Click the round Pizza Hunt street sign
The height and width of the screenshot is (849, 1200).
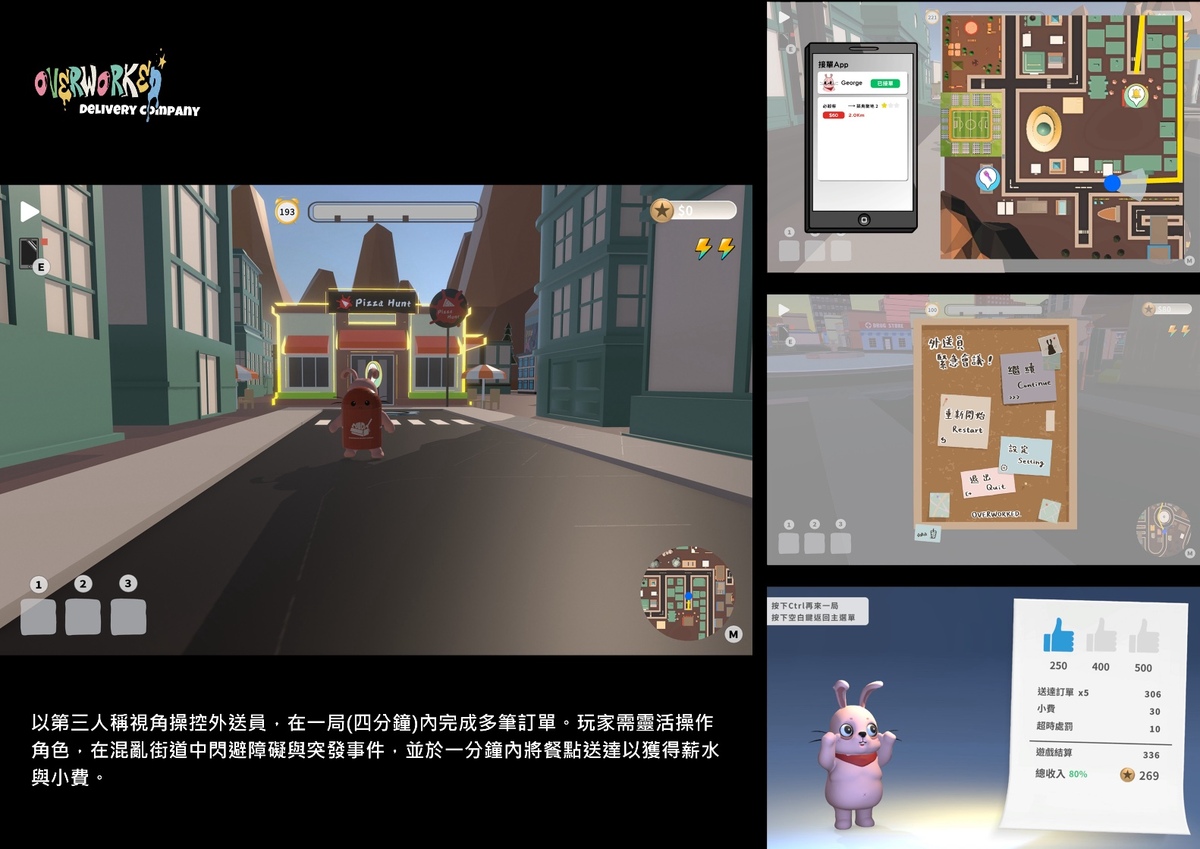tap(447, 307)
